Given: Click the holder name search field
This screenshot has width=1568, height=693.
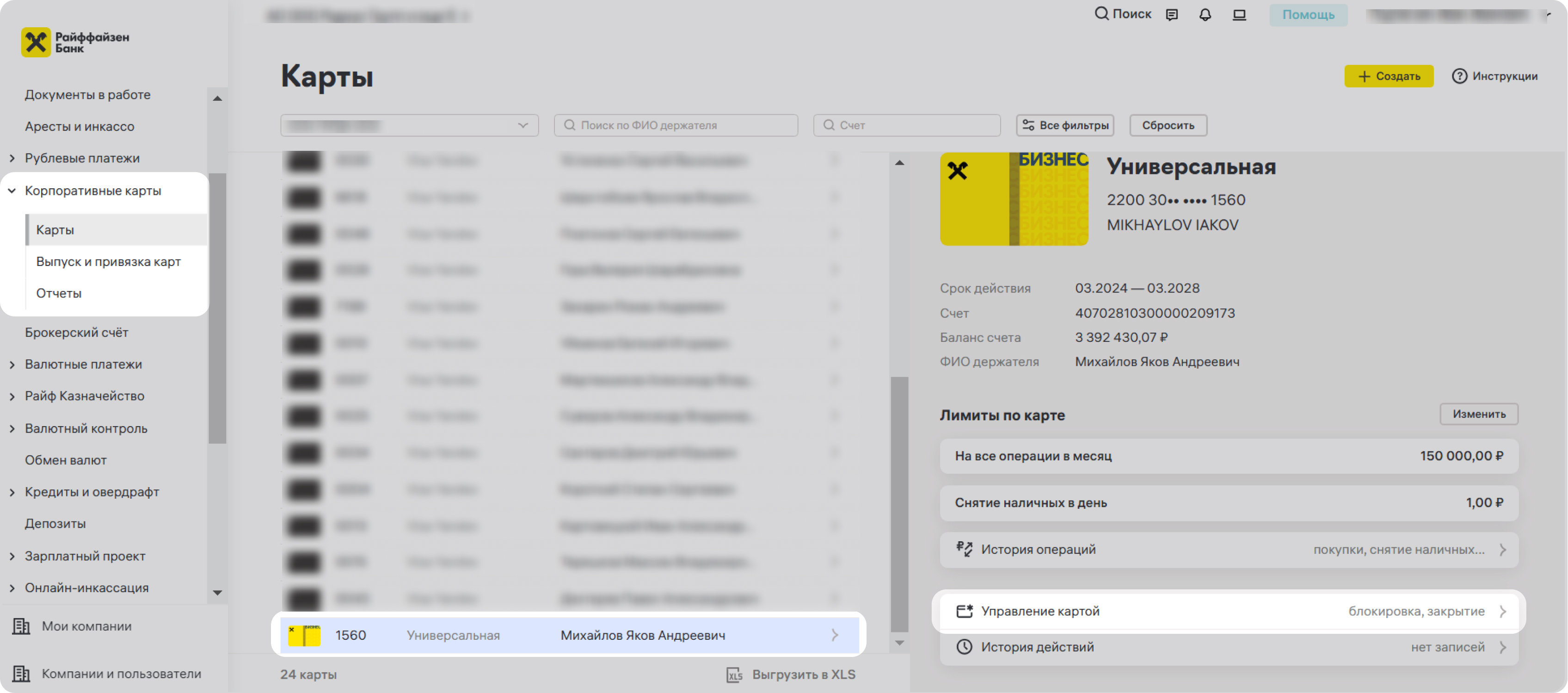Looking at the screenshot, I should [676, 125].
